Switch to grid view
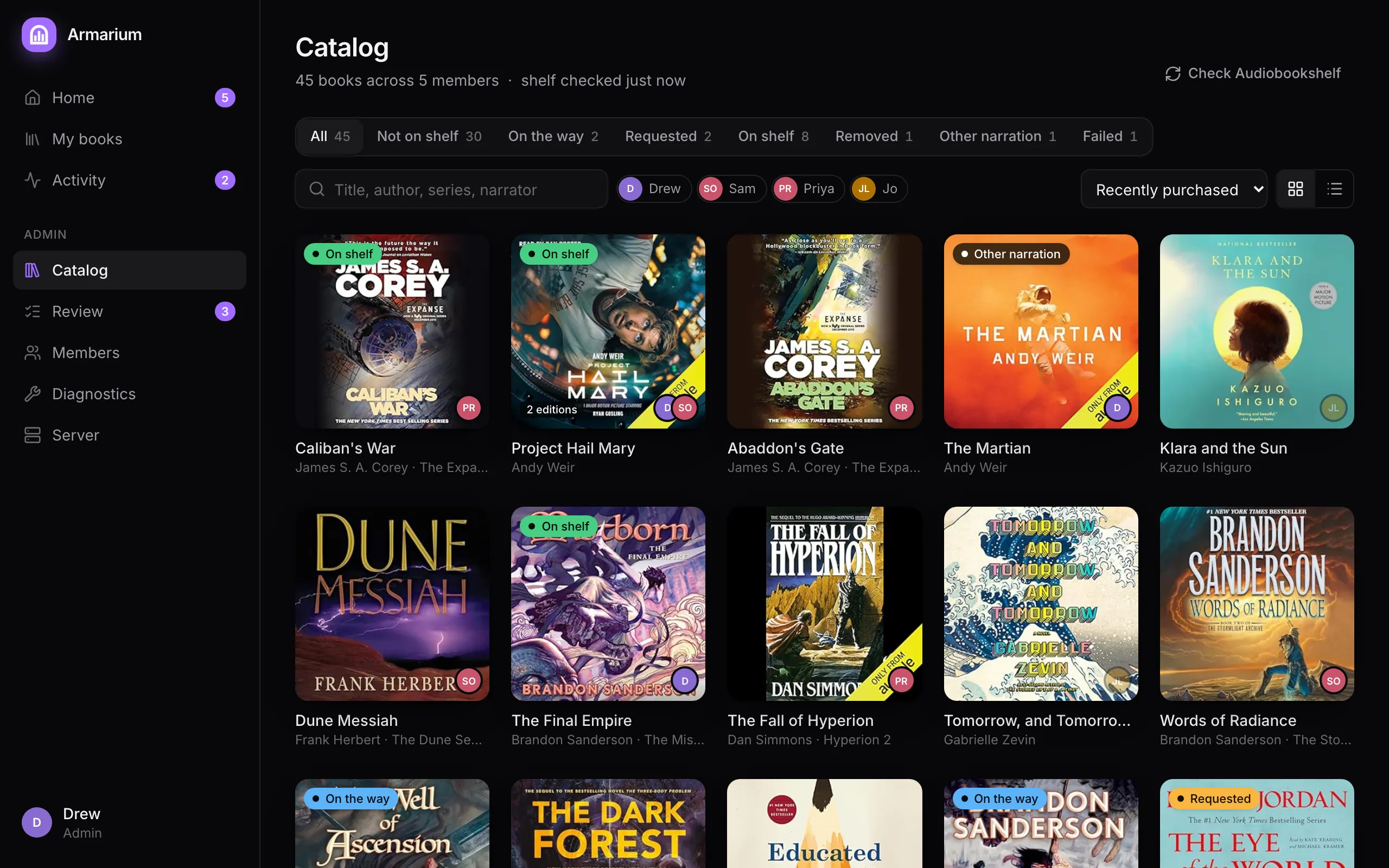The width and height of the screenshot is (1389, 868). click(1296, 189)
